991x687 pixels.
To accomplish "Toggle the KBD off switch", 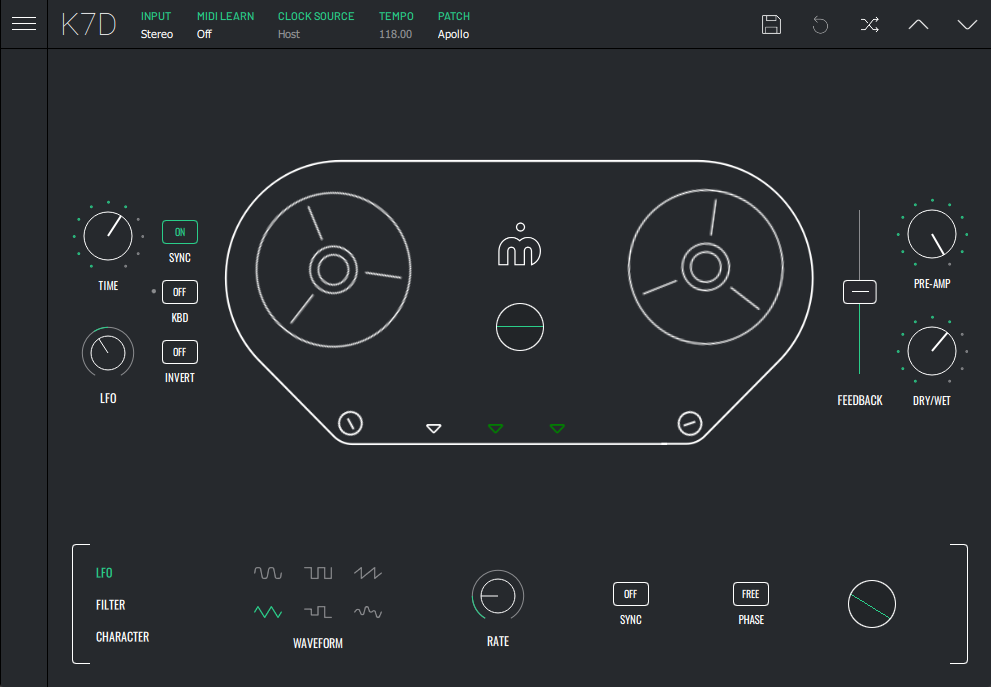I will click(180, 292).
